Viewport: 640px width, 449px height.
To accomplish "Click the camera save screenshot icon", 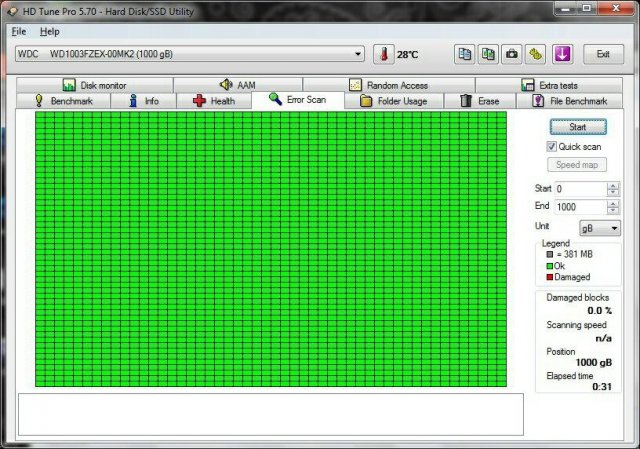I will coord(512,54).
